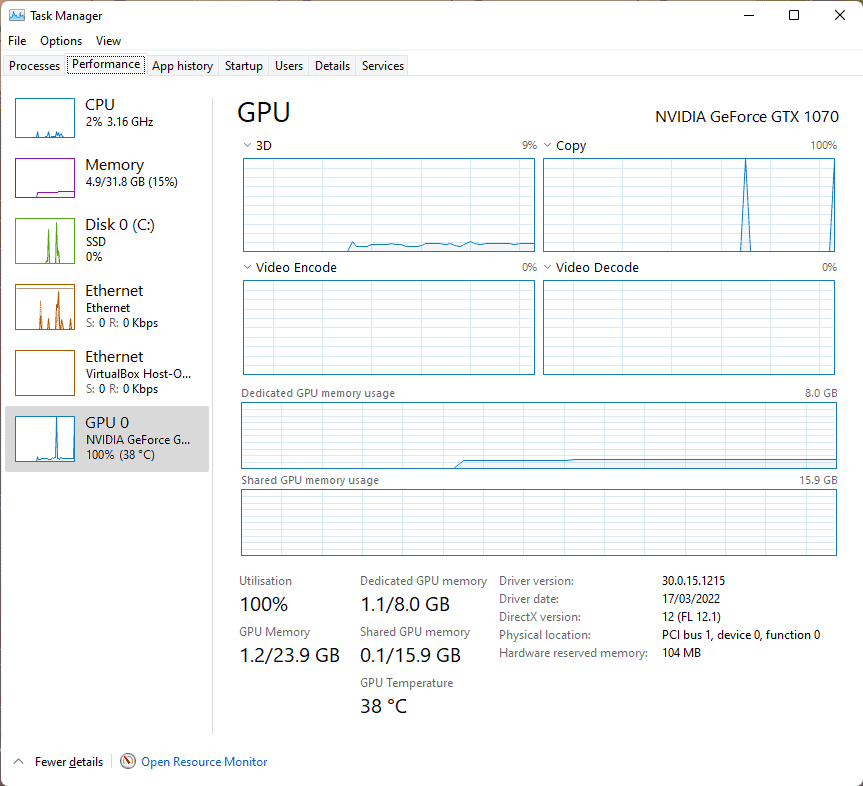Switch to the App history tab
The height and width of the screenshot is (786, 863).
click(x=183, y=66)
